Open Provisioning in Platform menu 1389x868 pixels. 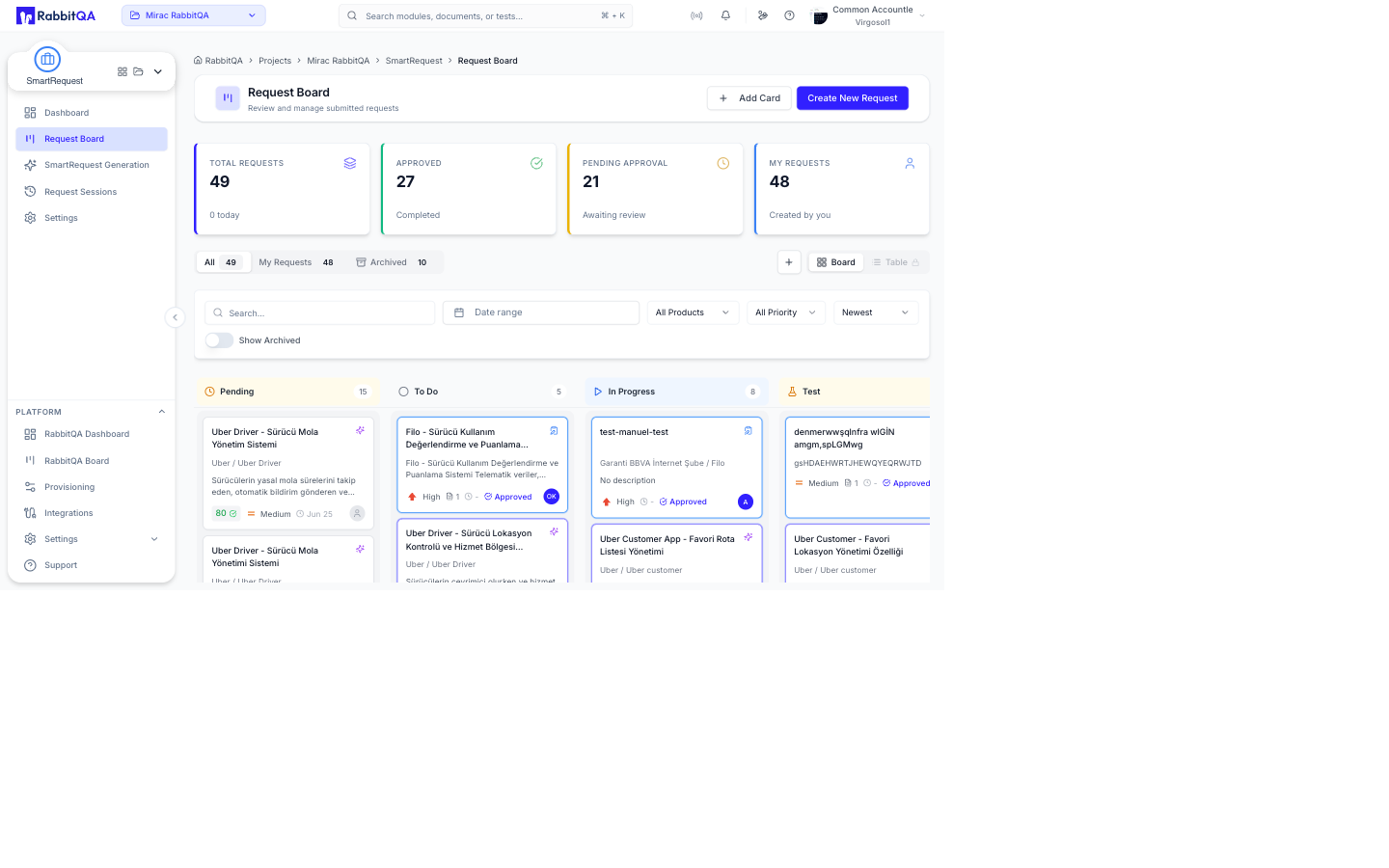[92, 487]
